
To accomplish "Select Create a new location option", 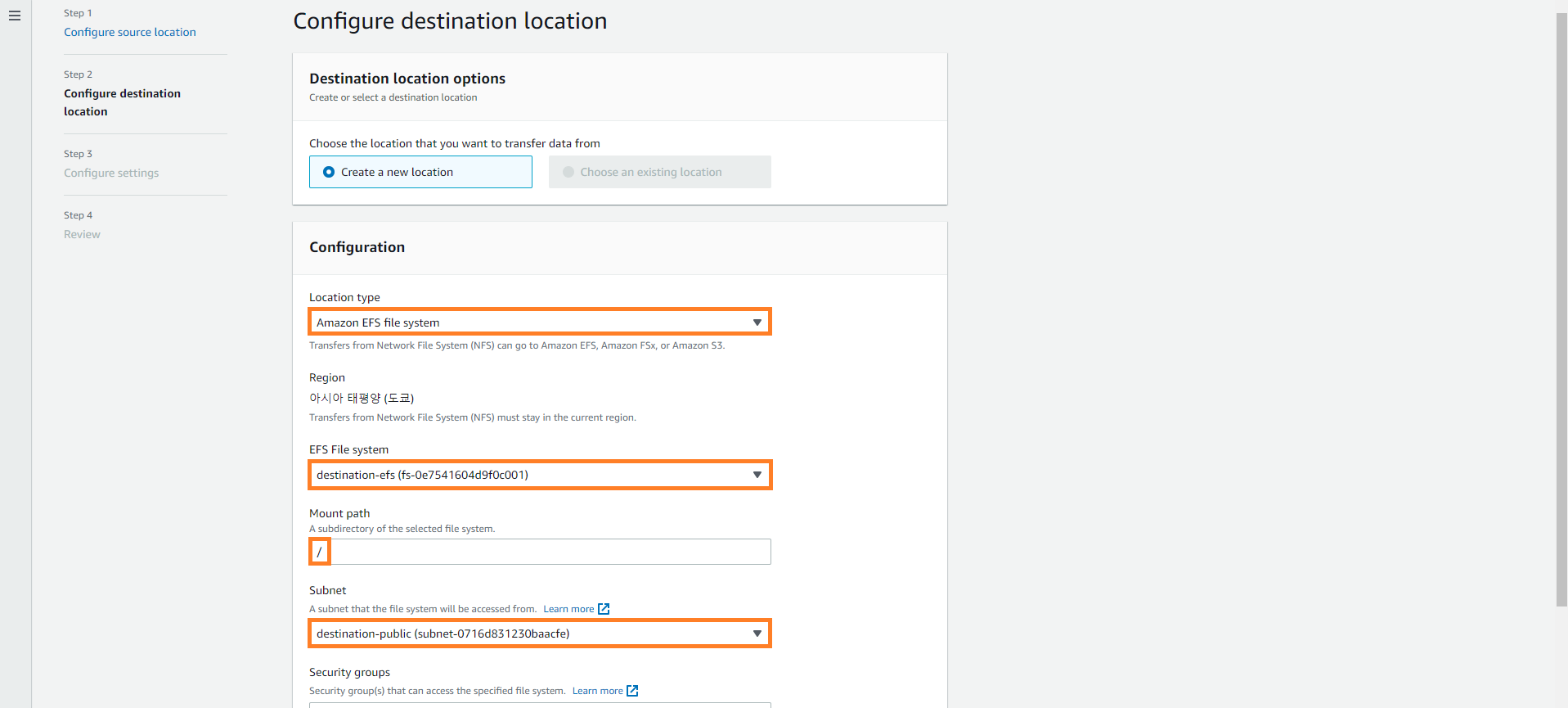I will [420, 172].
